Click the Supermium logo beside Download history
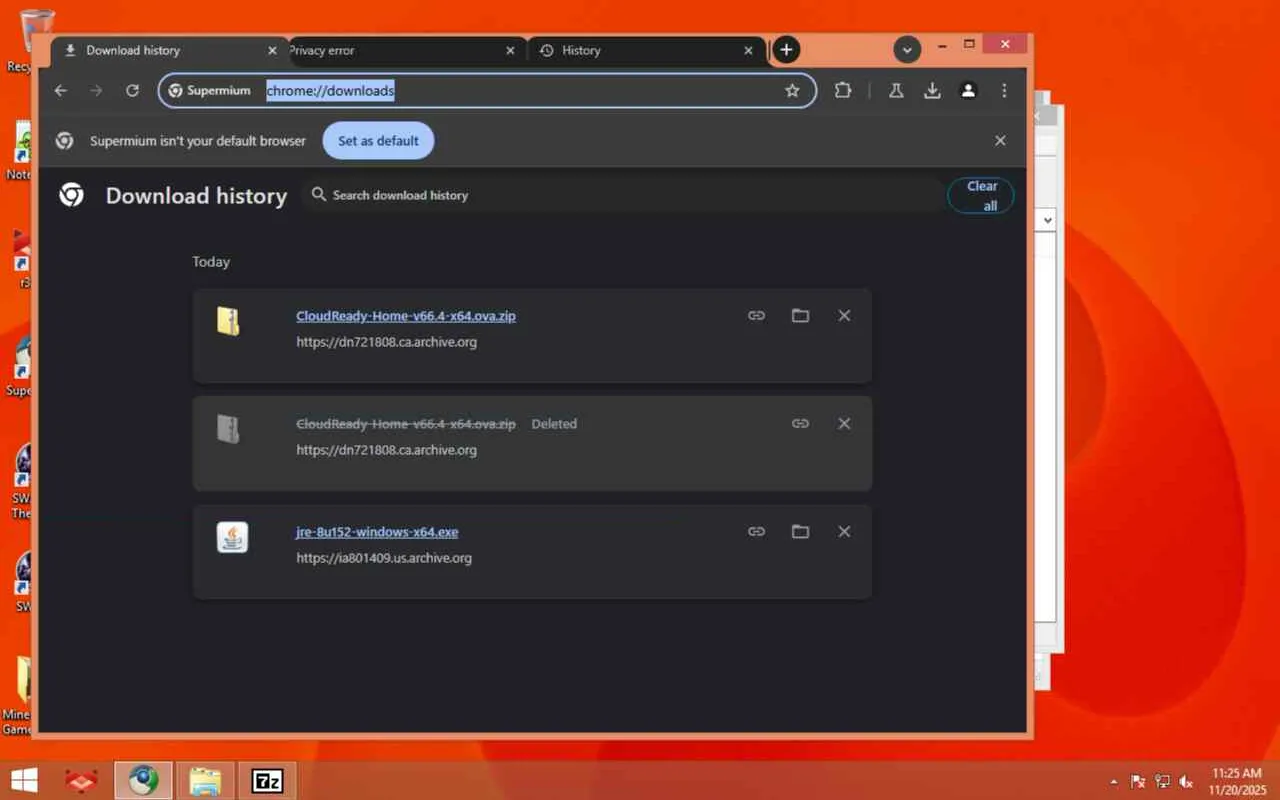Screen dimensions: 1280x800 (71, 195)
